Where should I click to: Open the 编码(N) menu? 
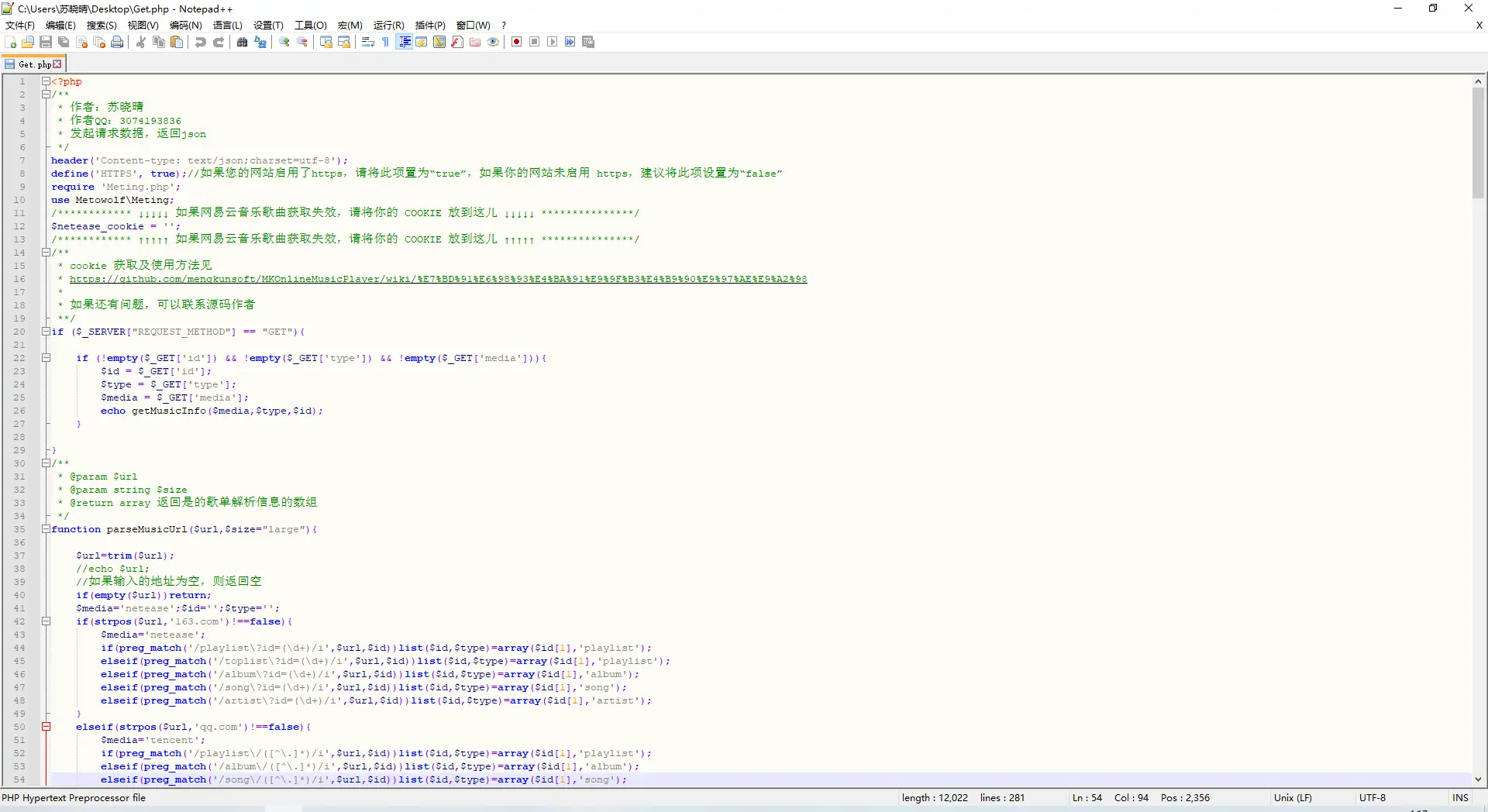point(186,26)
